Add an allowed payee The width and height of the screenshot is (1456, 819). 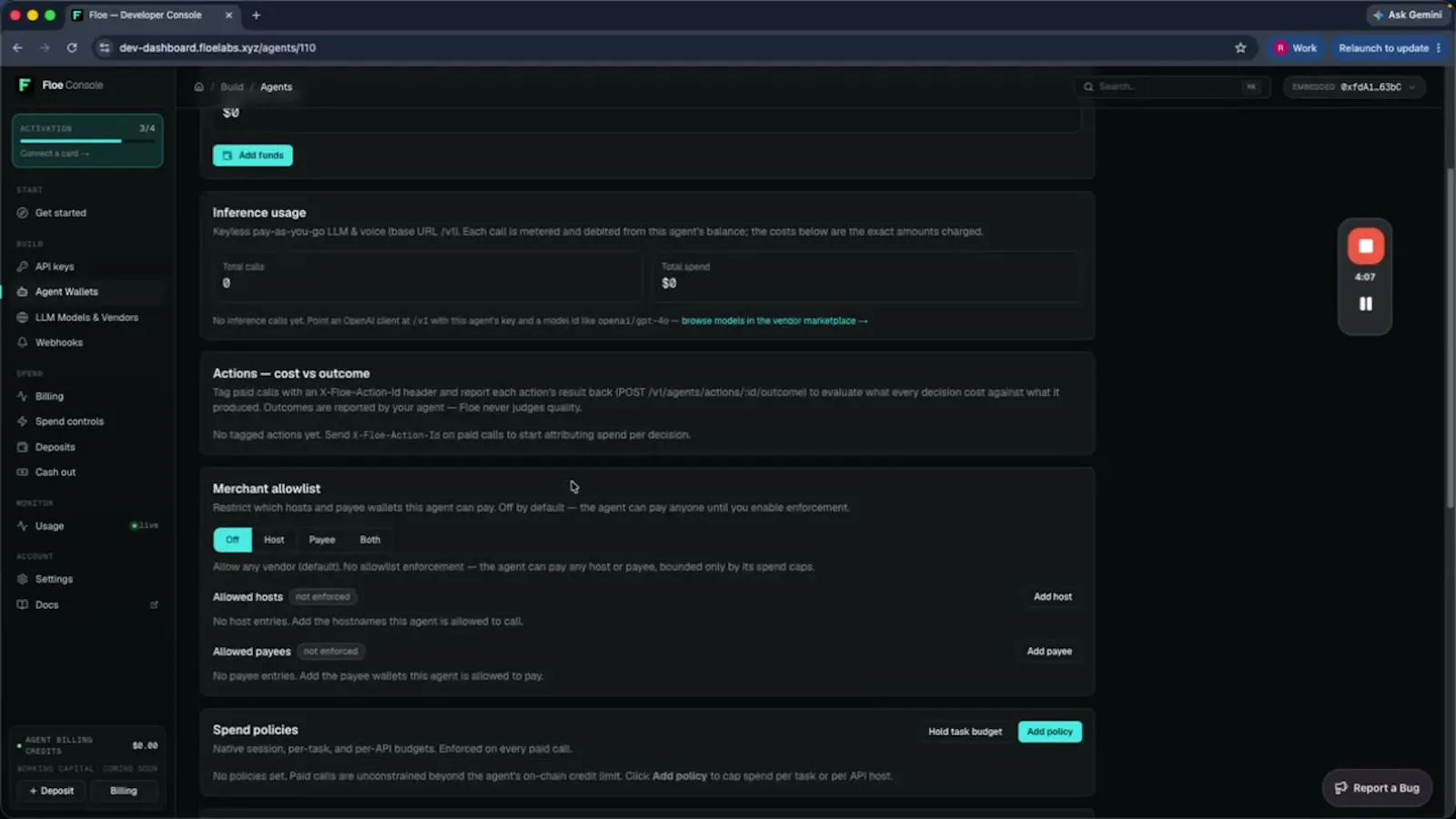coord(1049,652)
